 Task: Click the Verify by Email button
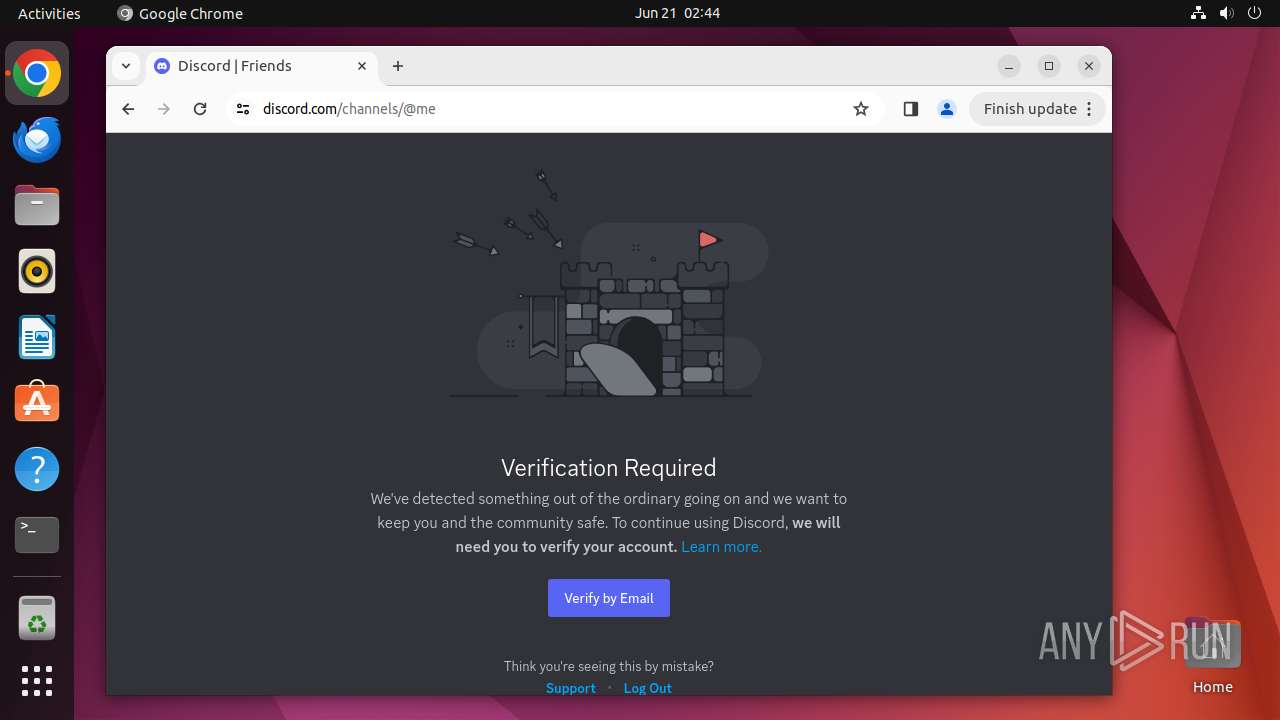click(x=608, y=598)
